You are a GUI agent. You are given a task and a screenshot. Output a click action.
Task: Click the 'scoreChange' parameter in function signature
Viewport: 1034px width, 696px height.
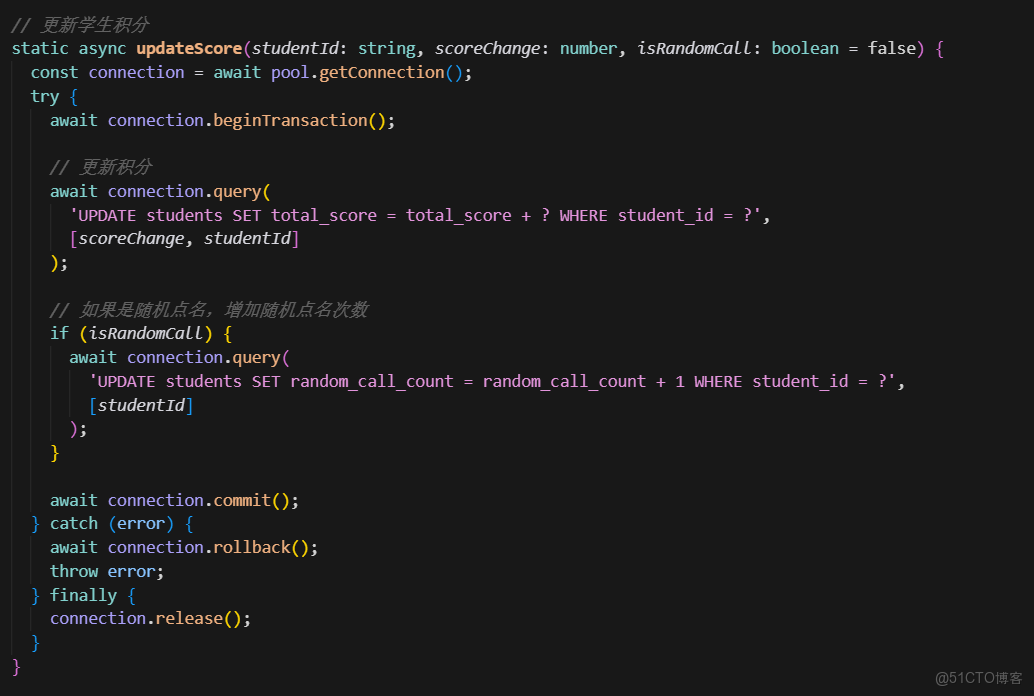(488, 49)
